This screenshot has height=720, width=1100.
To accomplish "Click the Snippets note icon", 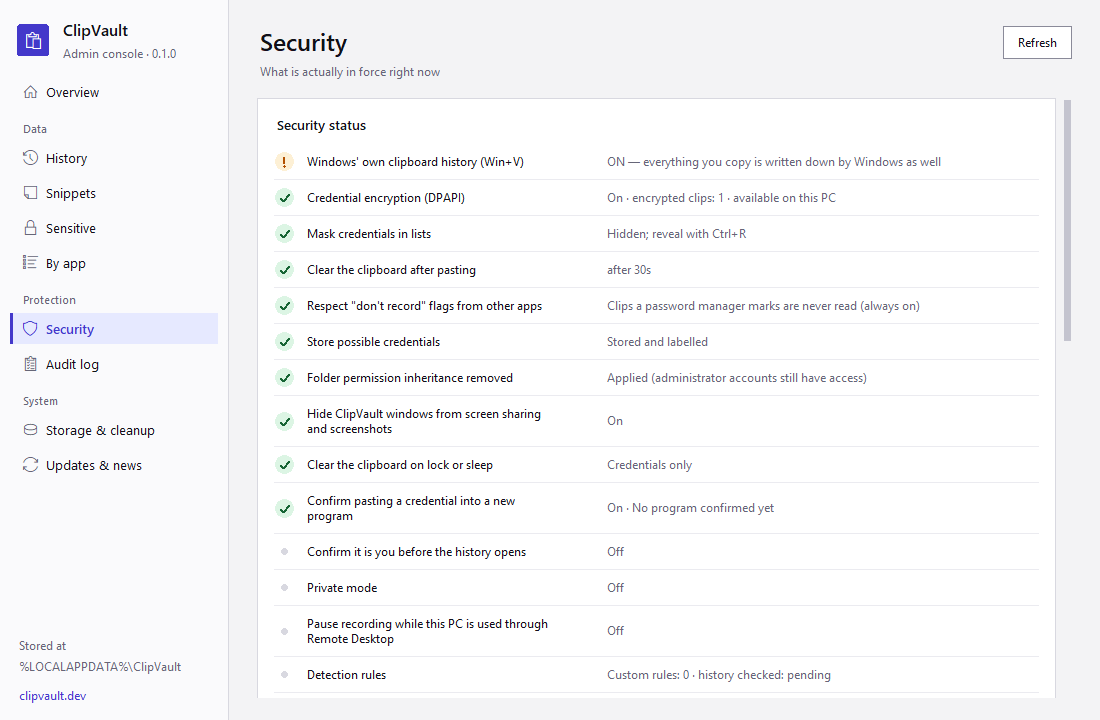I will (30, 193).
